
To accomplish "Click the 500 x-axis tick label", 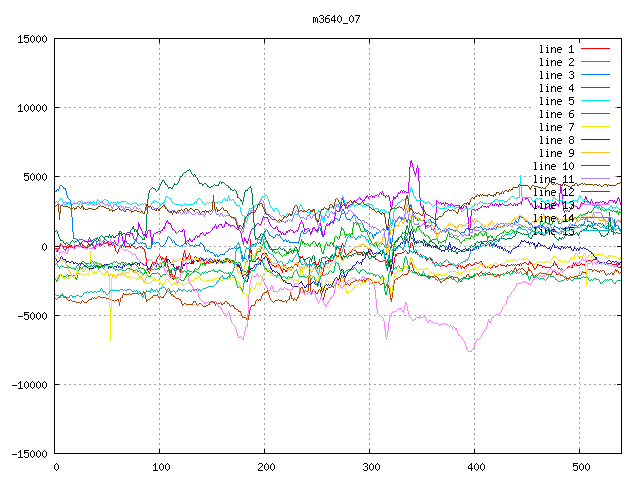I will pos(580,467).
